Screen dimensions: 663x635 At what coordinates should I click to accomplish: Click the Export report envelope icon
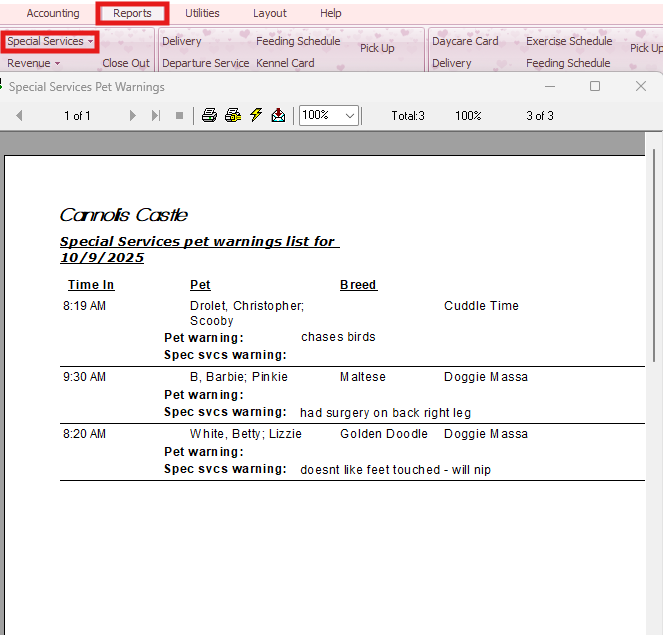pyautogui.click(x=277, y=116)
